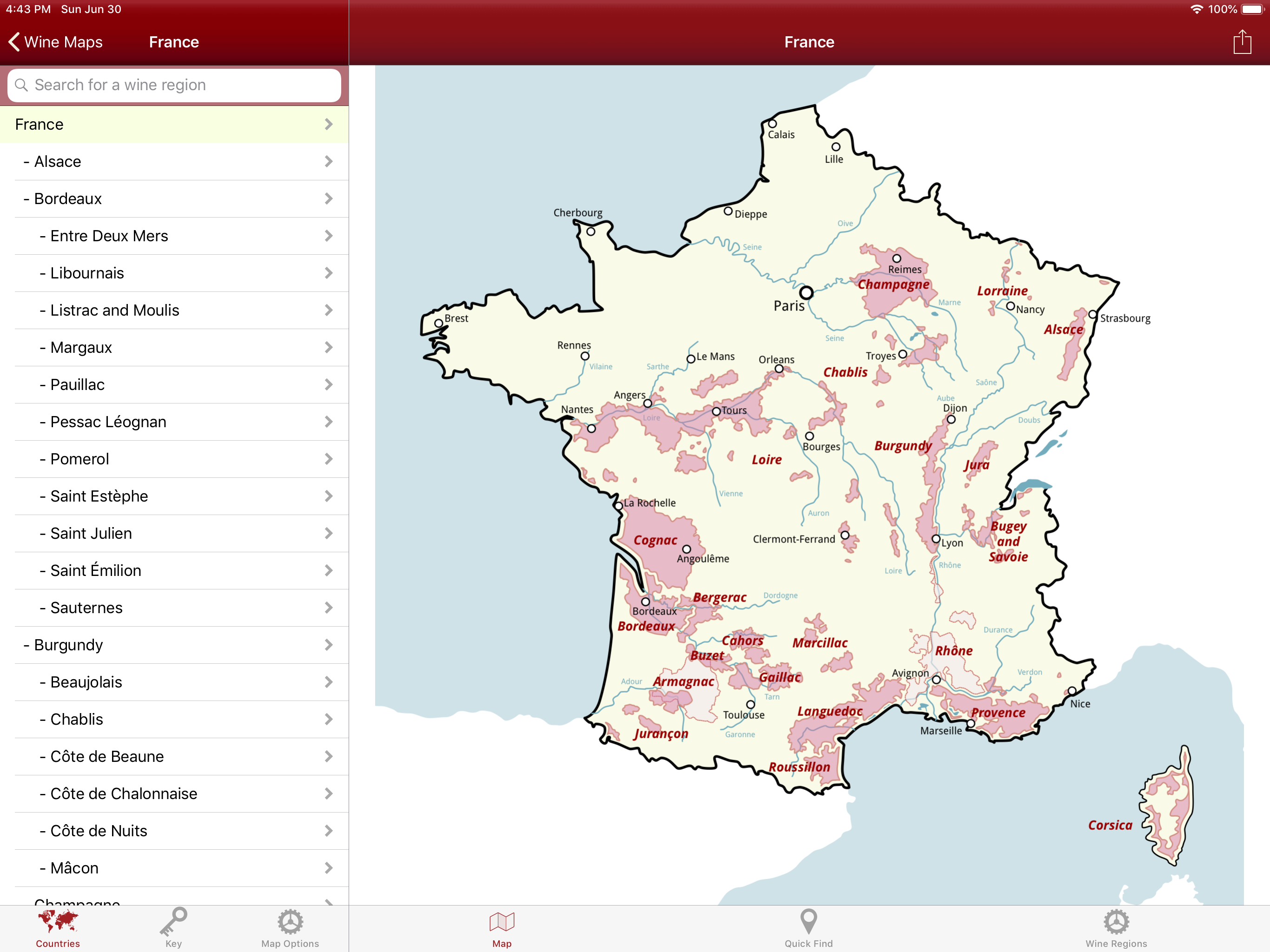Expand the France row chevron
This screenshot has width=1270, height=952.
[328, 124]
